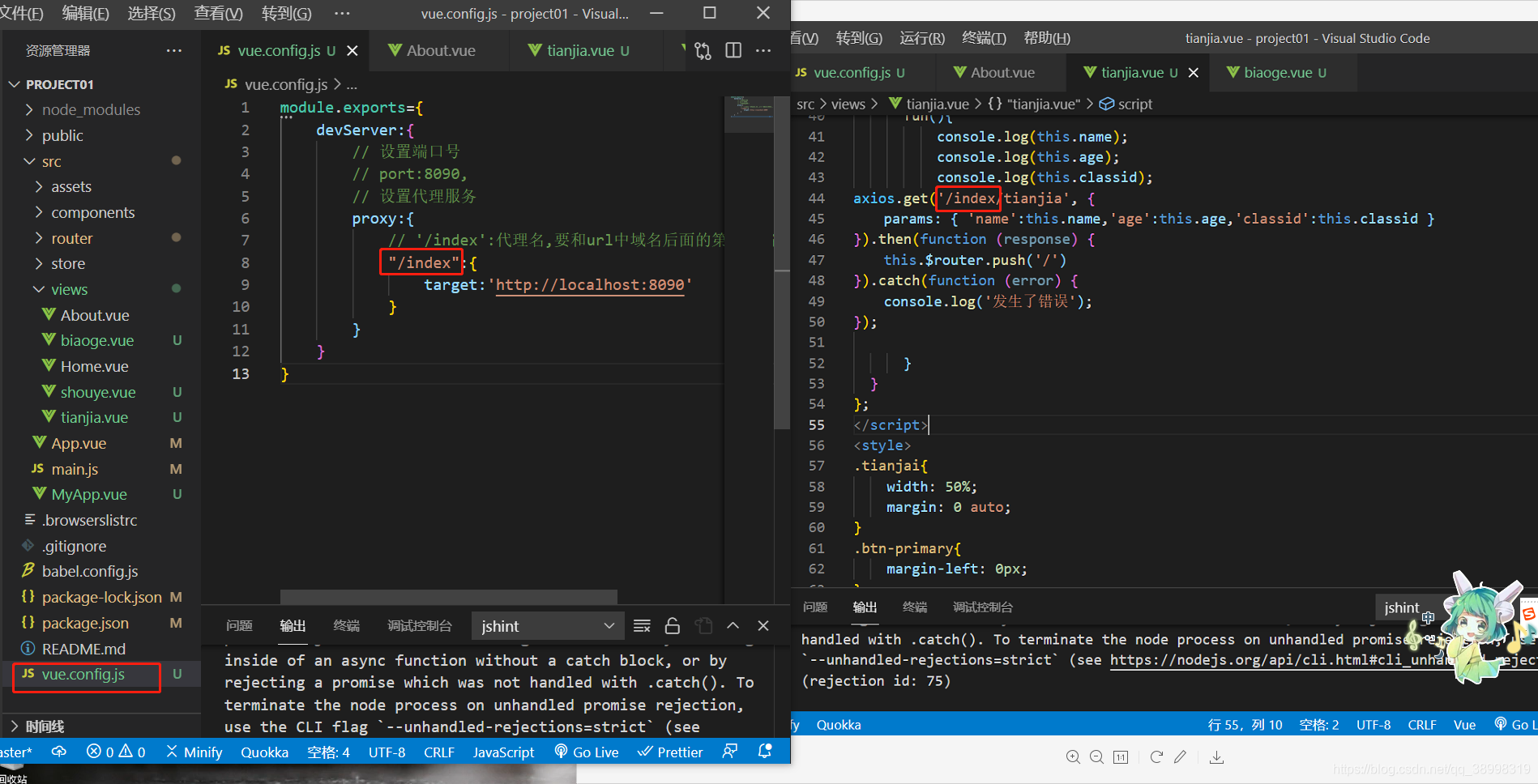Download image icon on viewer toolbar

1216,756
